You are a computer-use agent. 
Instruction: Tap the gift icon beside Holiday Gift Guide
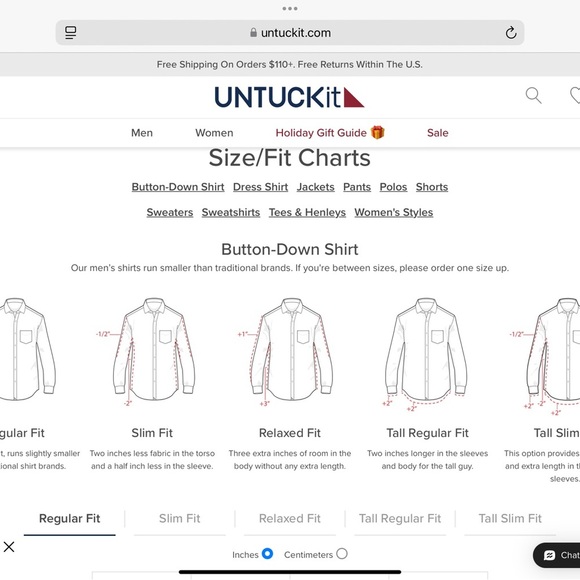378,132
